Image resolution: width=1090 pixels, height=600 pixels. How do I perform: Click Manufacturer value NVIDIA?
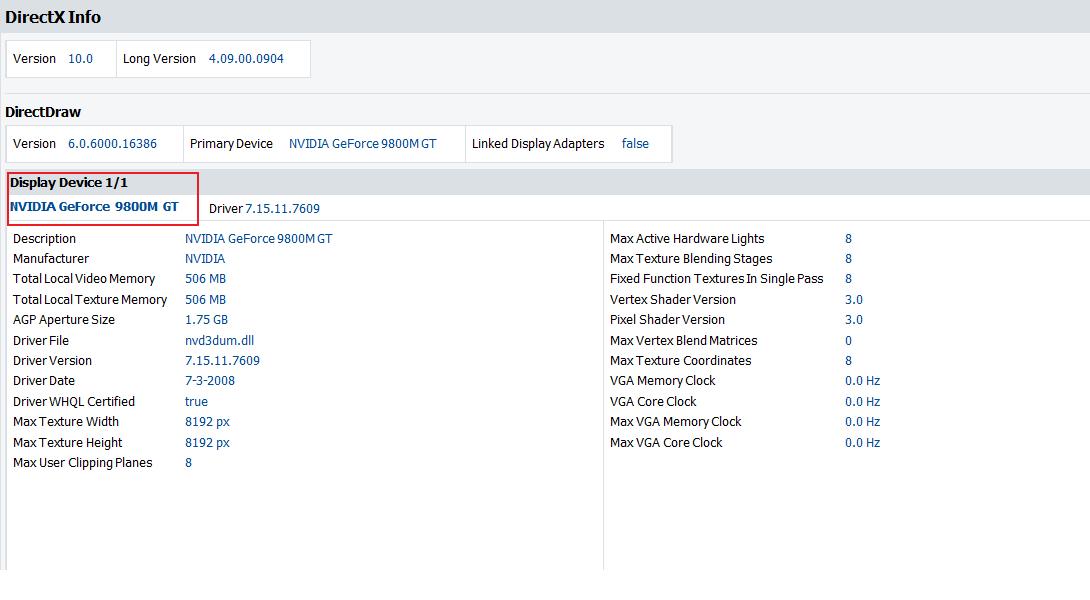(x=205, y=259)
